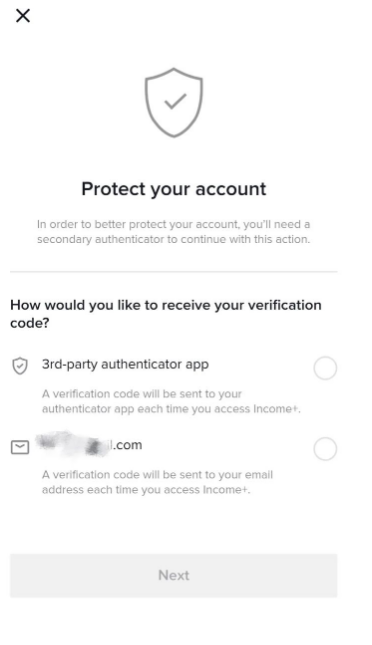This screenshot has width=372, height=645.
Task: Click the large shield checkmark icon
Action: point(174,102)
